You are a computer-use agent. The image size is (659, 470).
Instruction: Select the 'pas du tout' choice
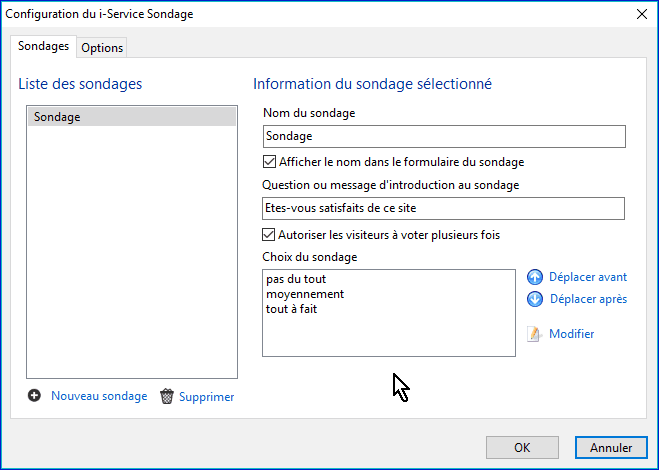pyautogui.click(x=296, y=279)
